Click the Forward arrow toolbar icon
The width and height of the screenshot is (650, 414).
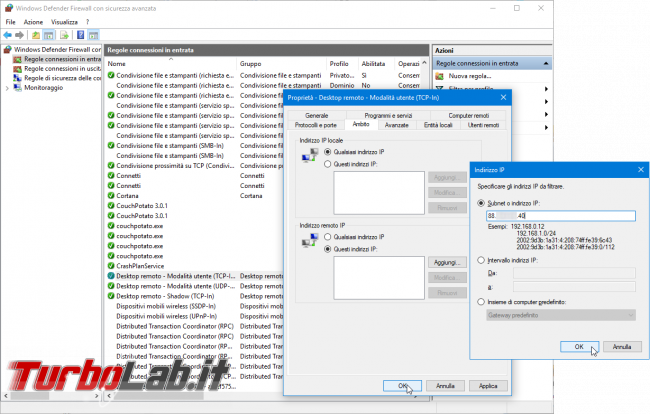point(19,35)
